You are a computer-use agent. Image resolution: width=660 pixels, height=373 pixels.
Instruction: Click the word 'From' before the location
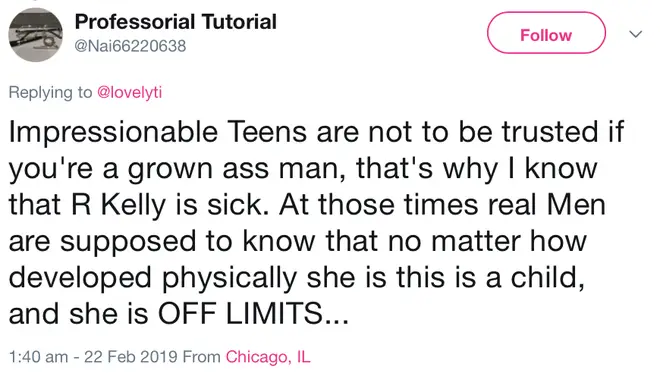click(x=202, y=357)
